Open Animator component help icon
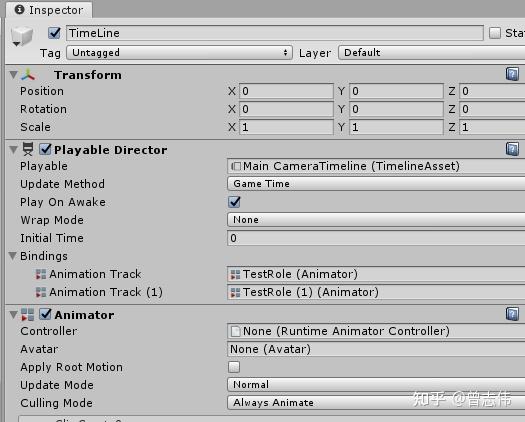The height and width of the screenshot is (422, 525). click(512, 314)
